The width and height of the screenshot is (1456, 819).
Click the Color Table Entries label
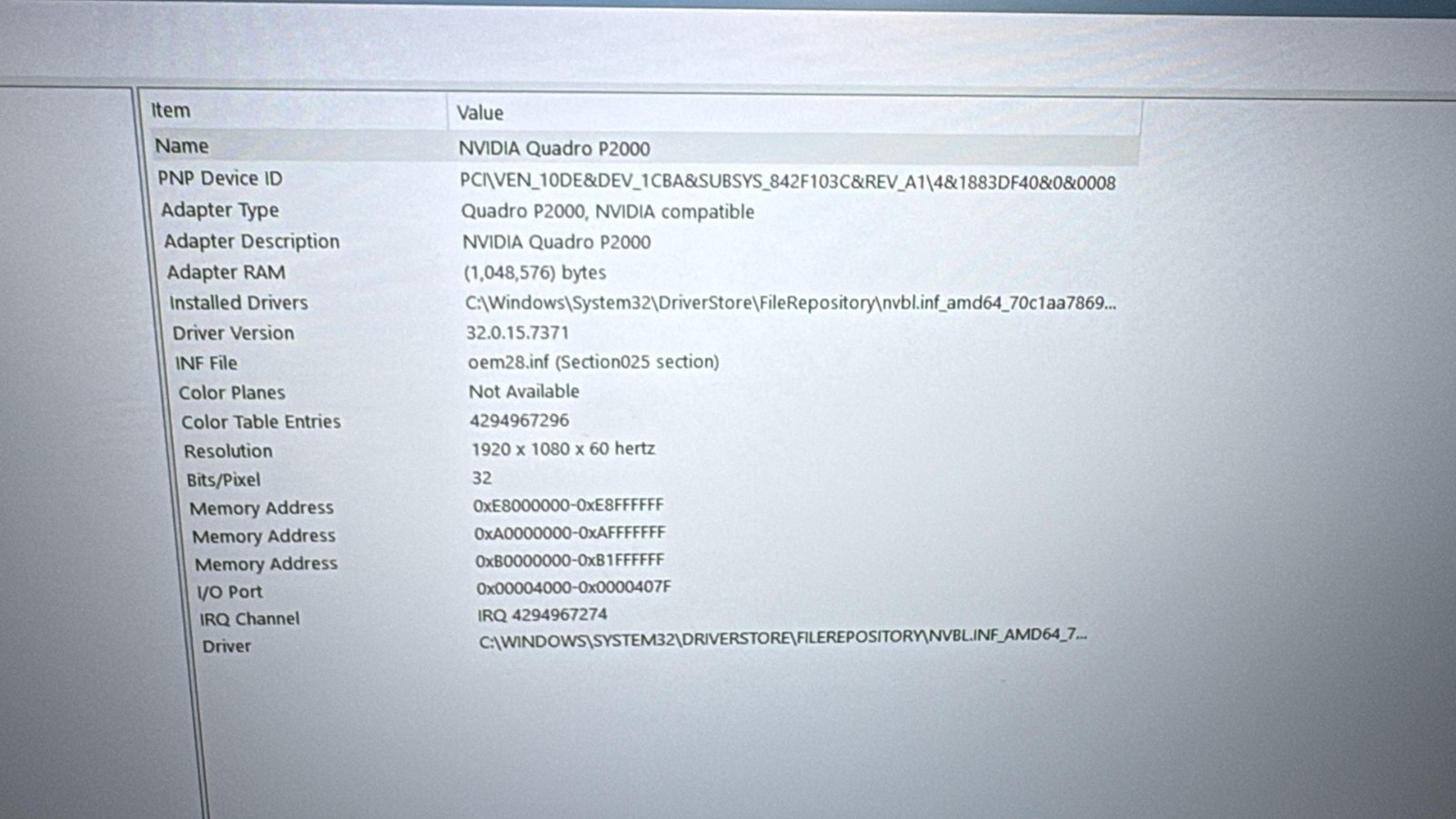pos(261,421)
